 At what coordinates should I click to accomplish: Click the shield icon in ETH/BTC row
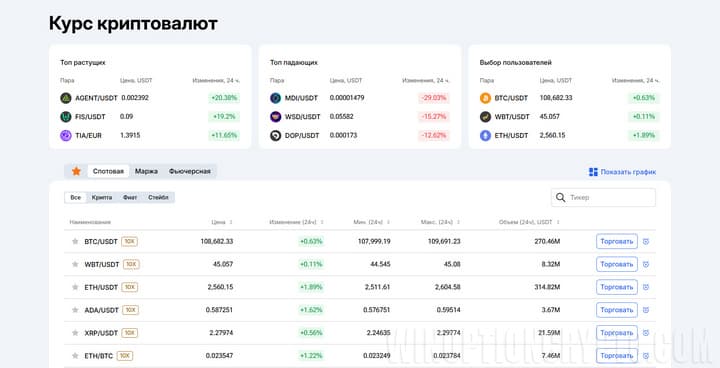pos(646,356)
